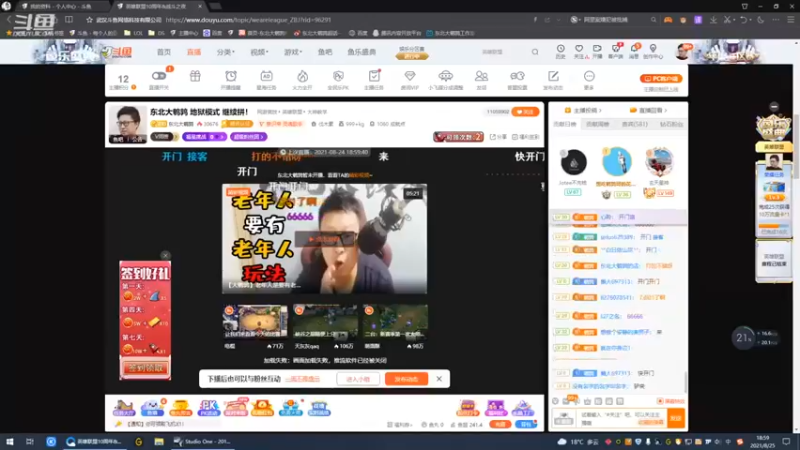This screenshot has width=800, height=450.
Task: Click the user avatar in header
Action: point(682,52)
